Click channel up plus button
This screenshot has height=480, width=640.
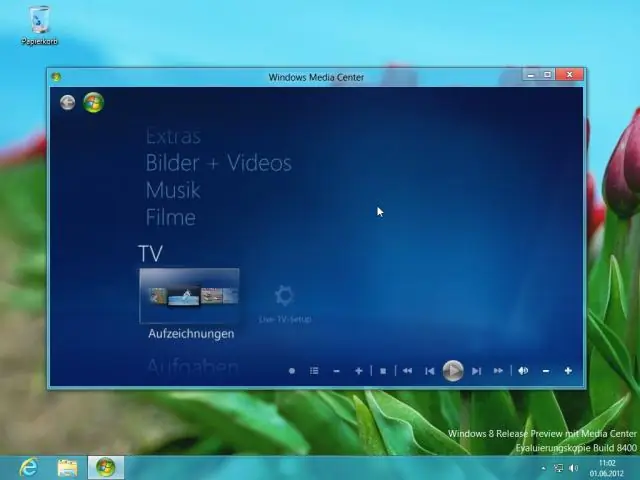pos(359,371)
